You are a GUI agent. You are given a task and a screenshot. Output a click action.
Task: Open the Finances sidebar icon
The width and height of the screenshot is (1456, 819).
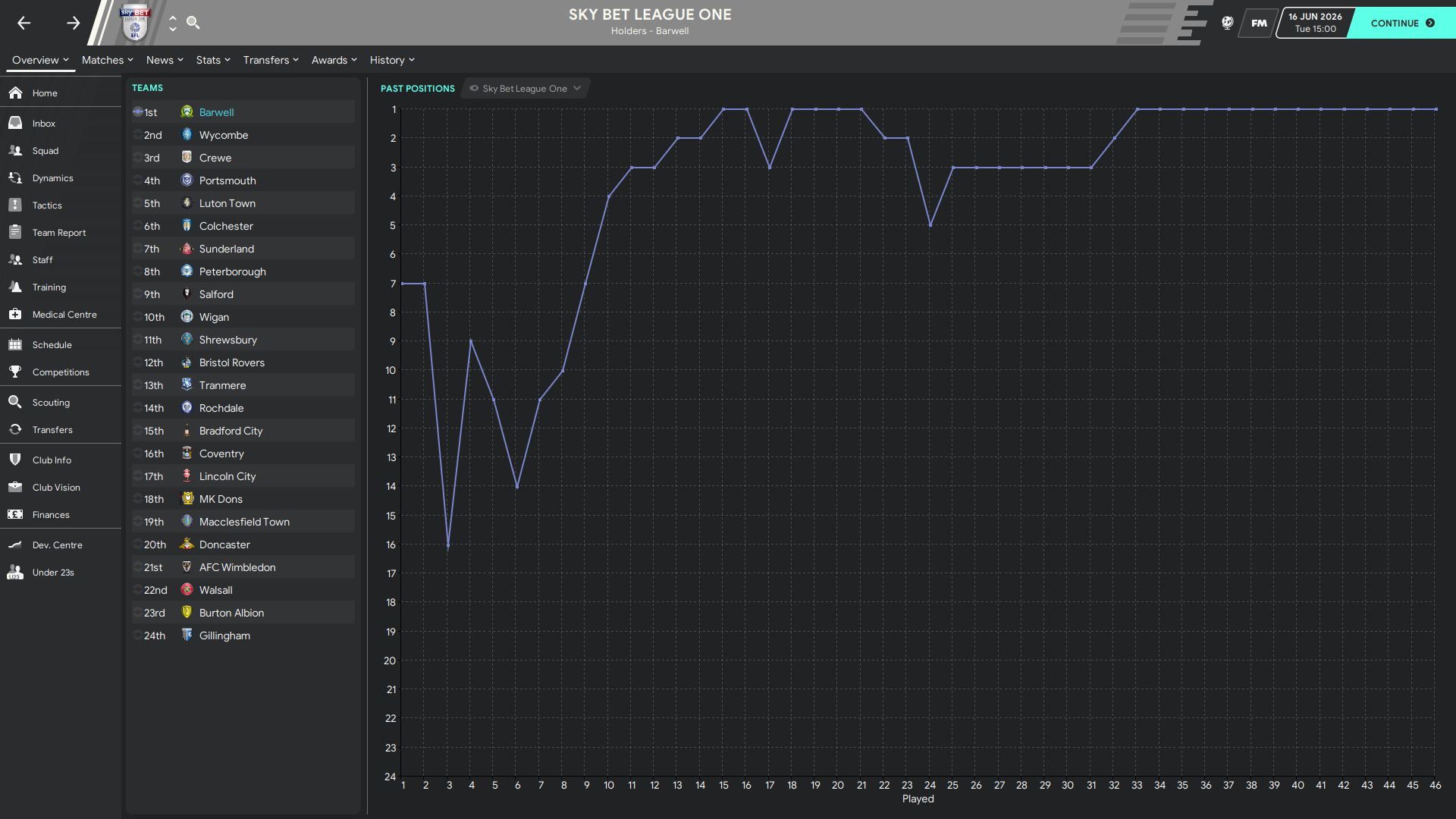(15, 514)
